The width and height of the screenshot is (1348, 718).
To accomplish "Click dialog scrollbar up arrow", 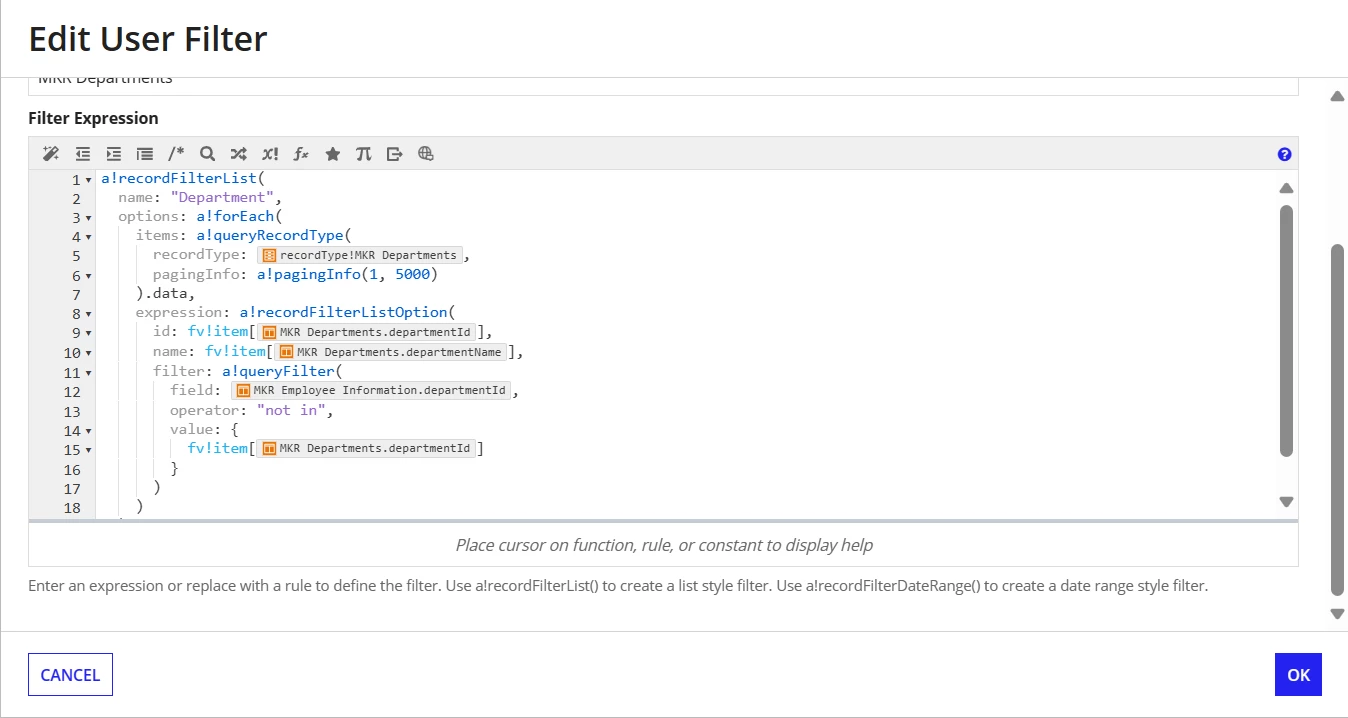I will point(1337,96).
